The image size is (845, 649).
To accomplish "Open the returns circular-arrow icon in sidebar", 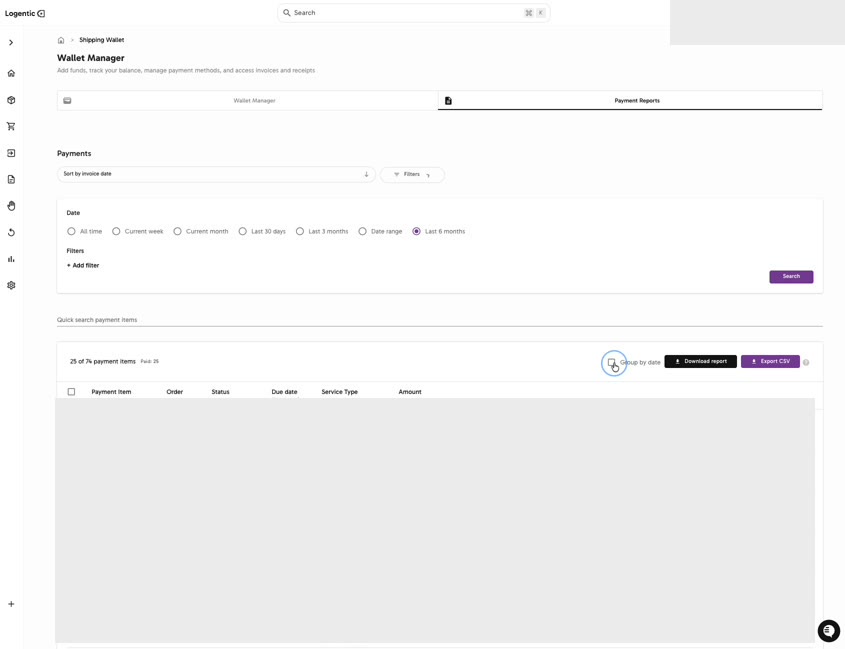I will (x=11, y=232).
